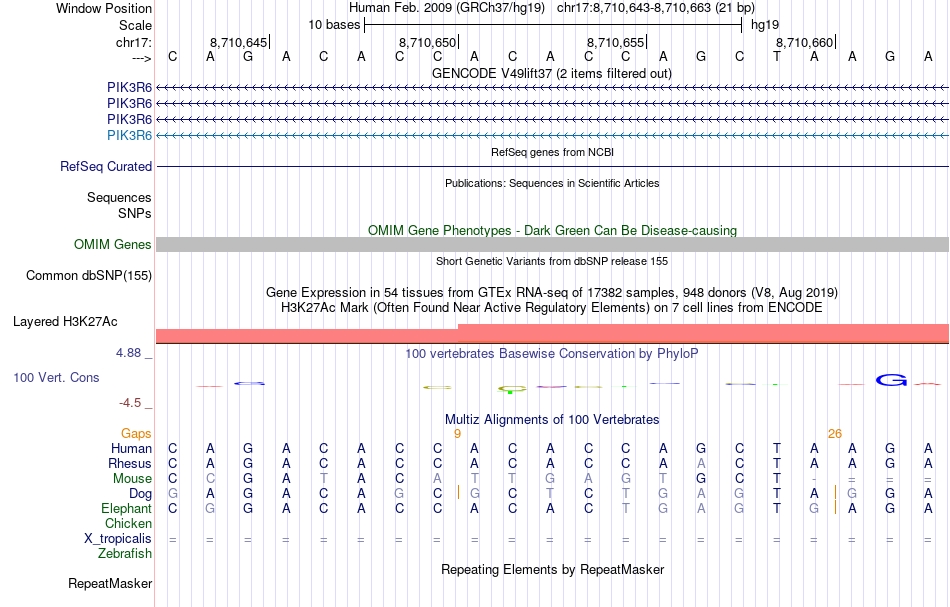This screenshot has height=607, width=950.
Task: Click the light blue PIK3R6 transcript label
Action: pos(129,135)
